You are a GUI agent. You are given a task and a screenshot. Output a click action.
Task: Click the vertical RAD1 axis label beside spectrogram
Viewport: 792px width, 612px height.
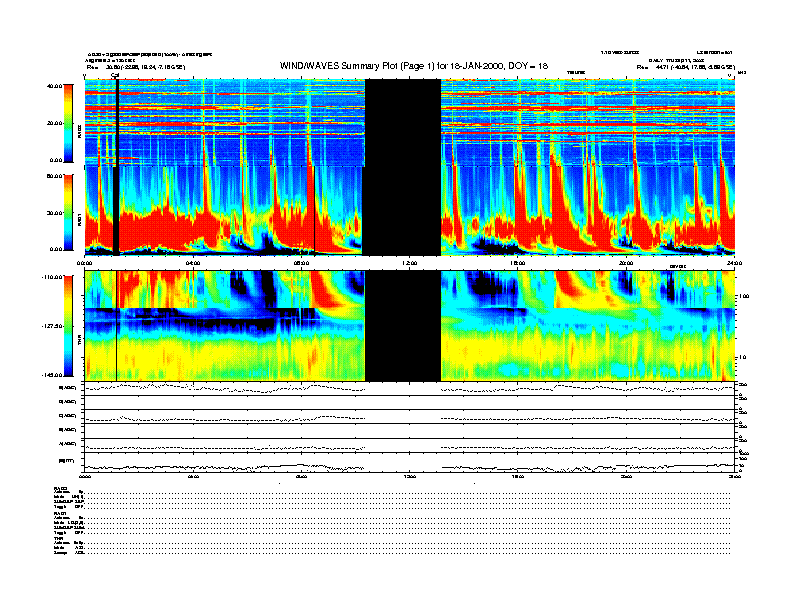[79, 220]
